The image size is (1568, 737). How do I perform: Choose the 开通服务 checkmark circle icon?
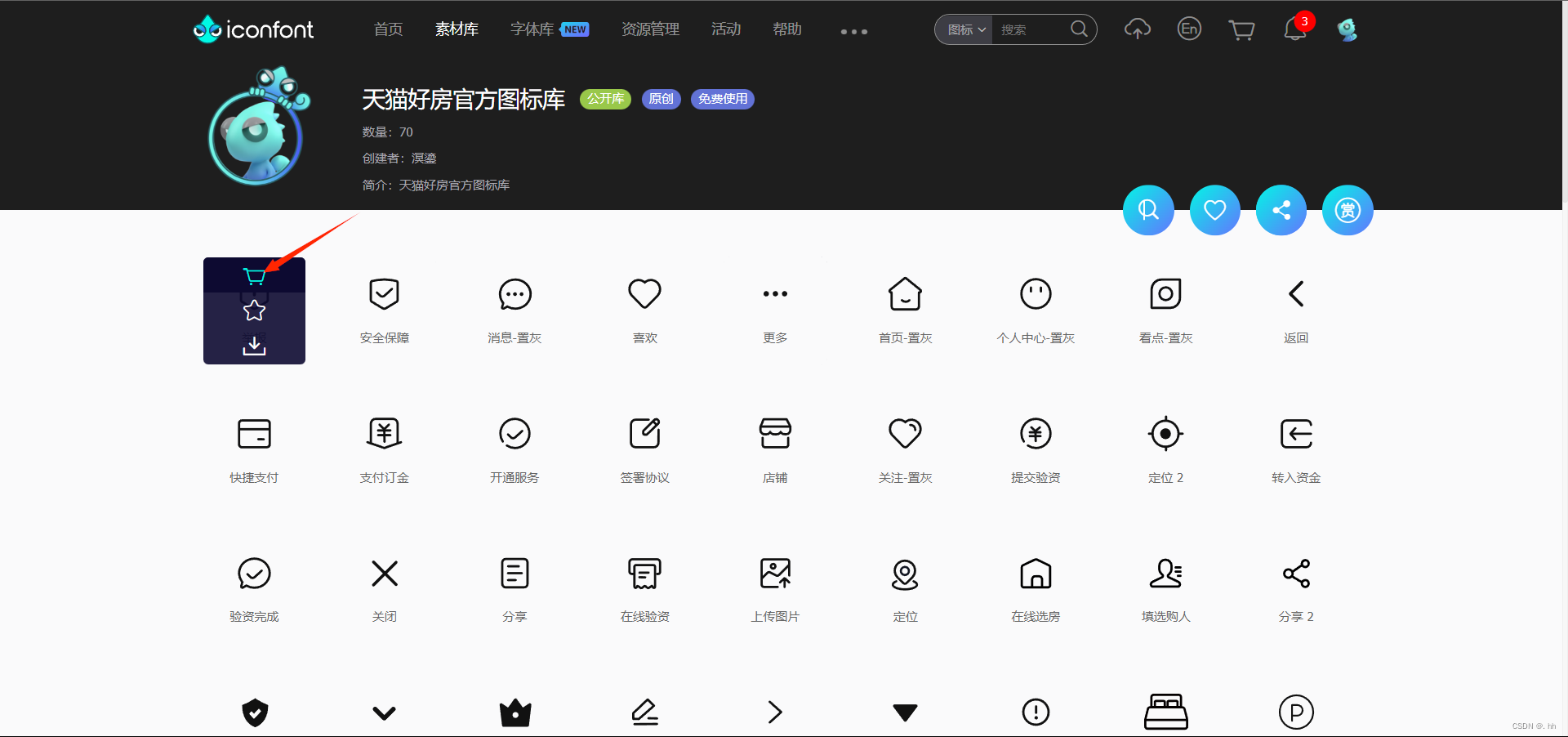click(x=514, y=434)
